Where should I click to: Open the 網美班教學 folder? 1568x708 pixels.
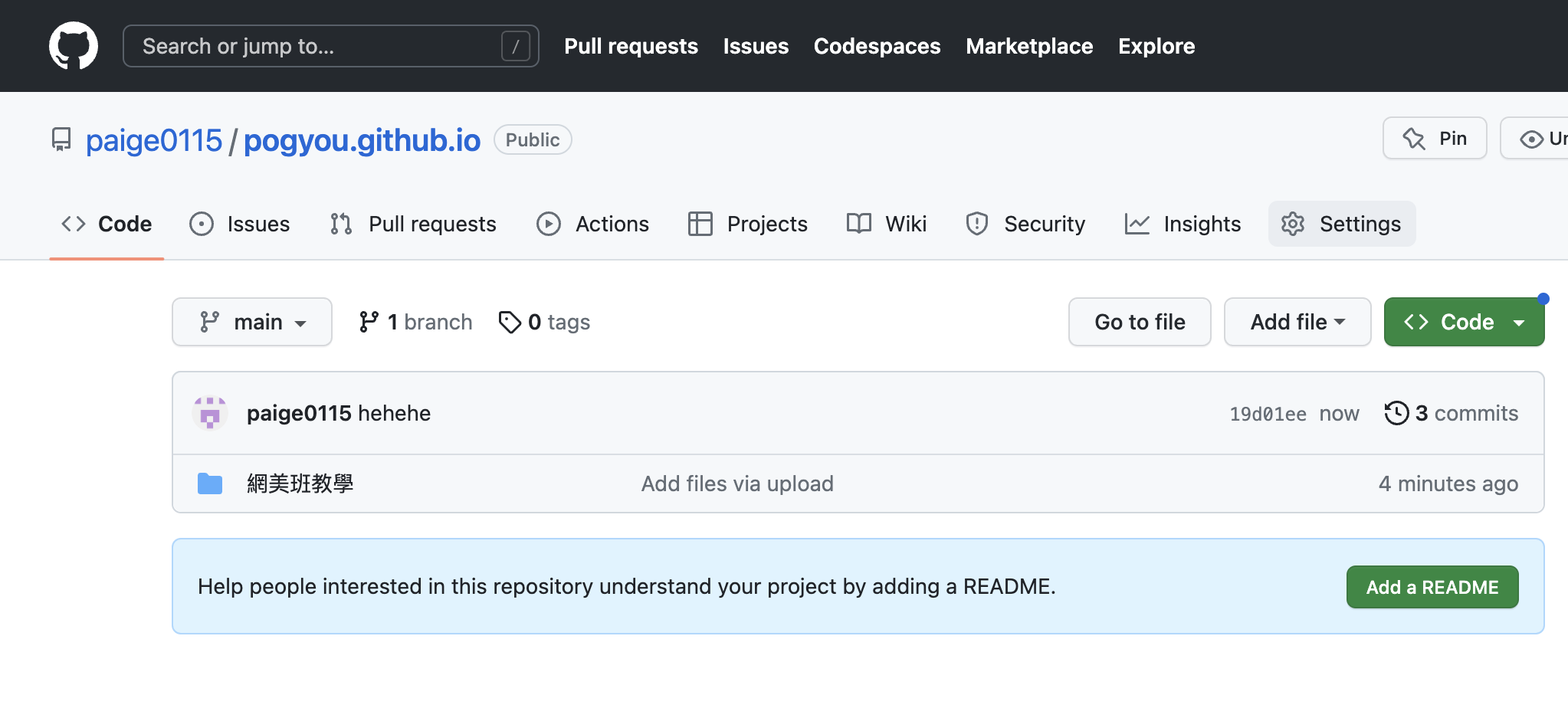click(300, 483)
